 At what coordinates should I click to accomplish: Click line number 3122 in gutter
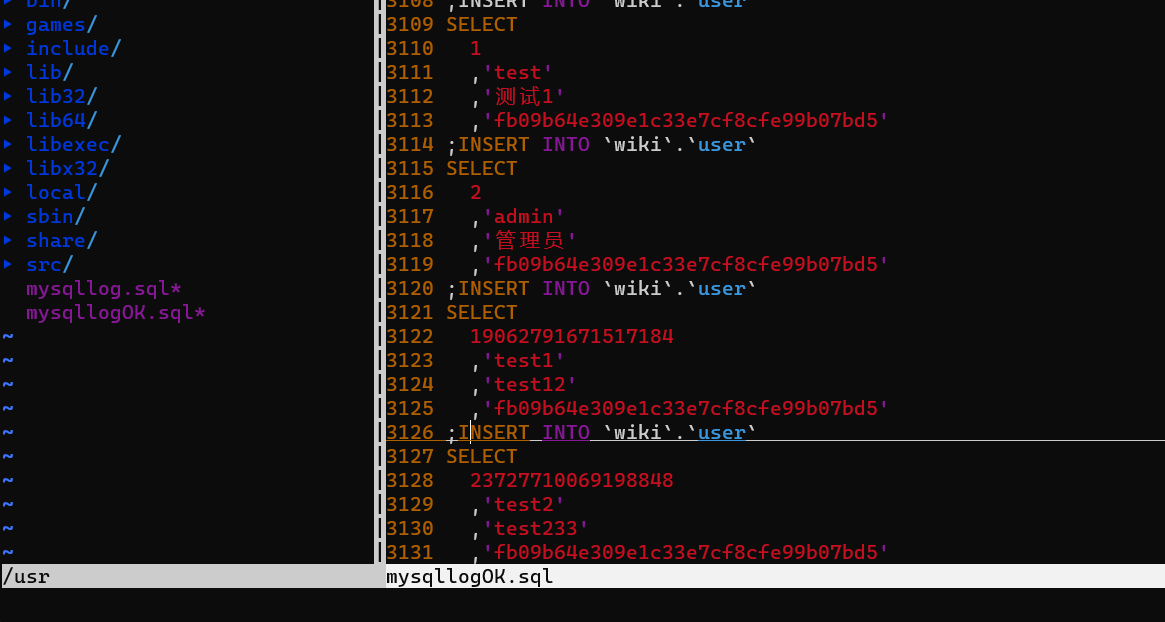pyautogui.click(x=410, y=337)
